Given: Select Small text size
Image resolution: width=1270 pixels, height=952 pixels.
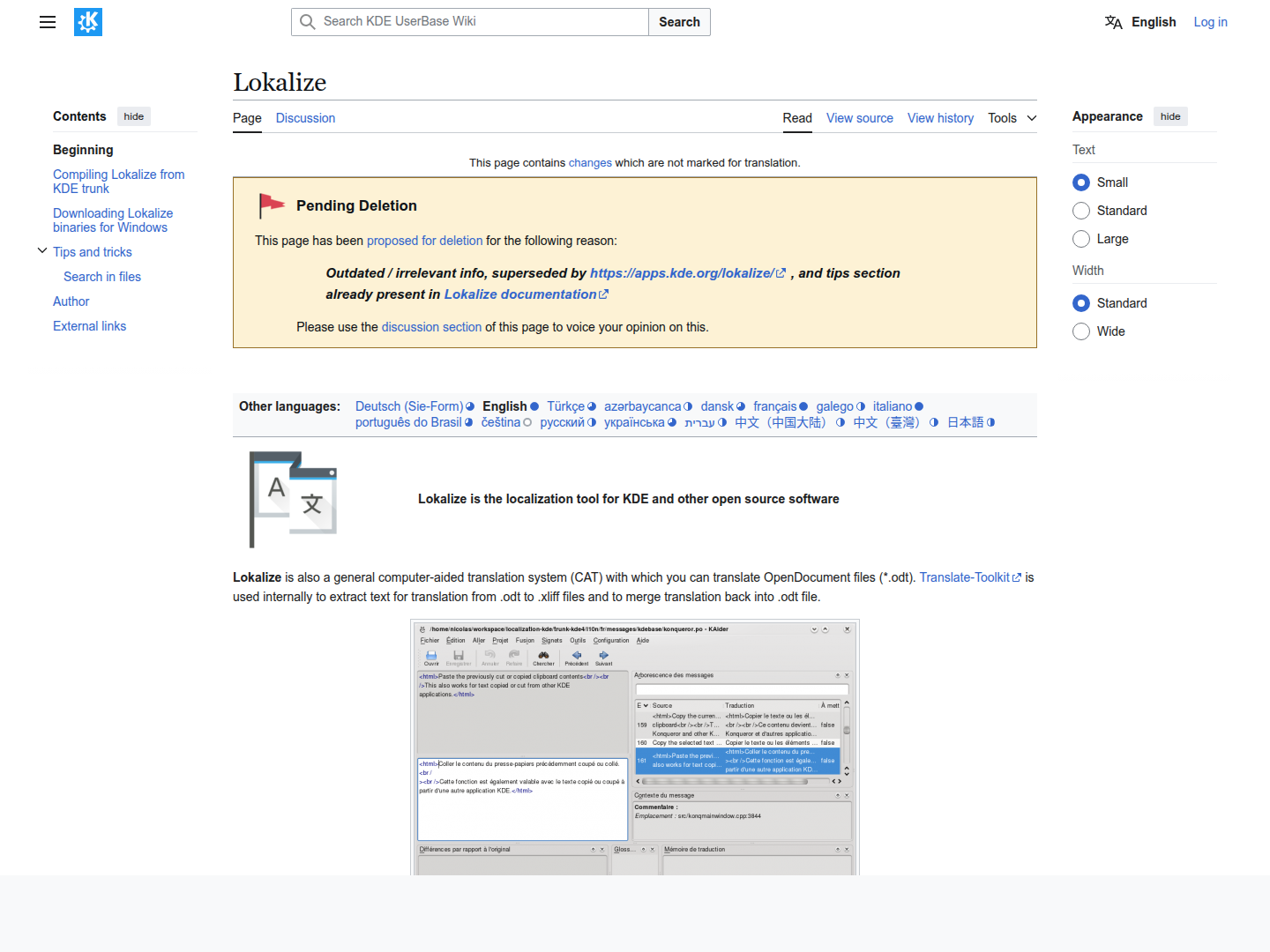Looking at the screenshot, I should (1081, 182).
